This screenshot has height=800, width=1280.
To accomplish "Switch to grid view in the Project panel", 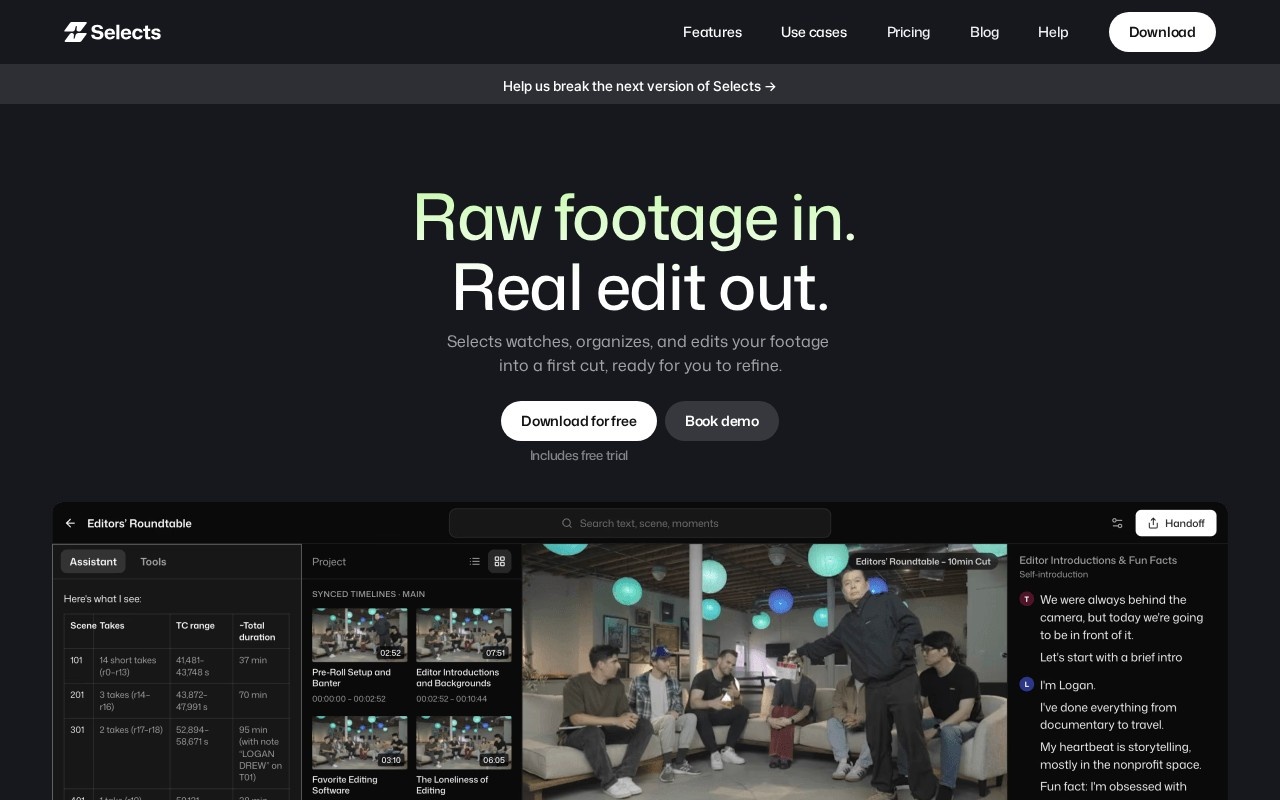I will [499, 561].
